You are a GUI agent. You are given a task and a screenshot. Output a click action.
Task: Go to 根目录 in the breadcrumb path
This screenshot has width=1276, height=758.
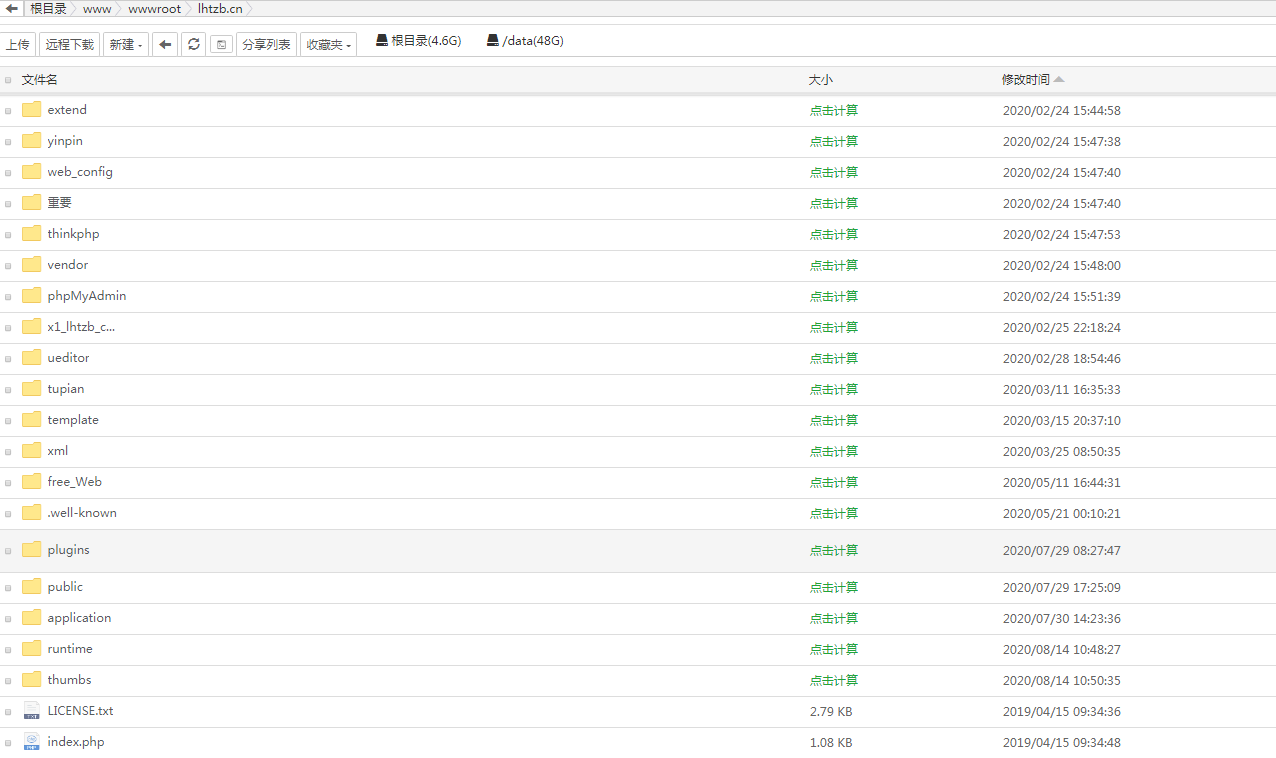(48, 9)
